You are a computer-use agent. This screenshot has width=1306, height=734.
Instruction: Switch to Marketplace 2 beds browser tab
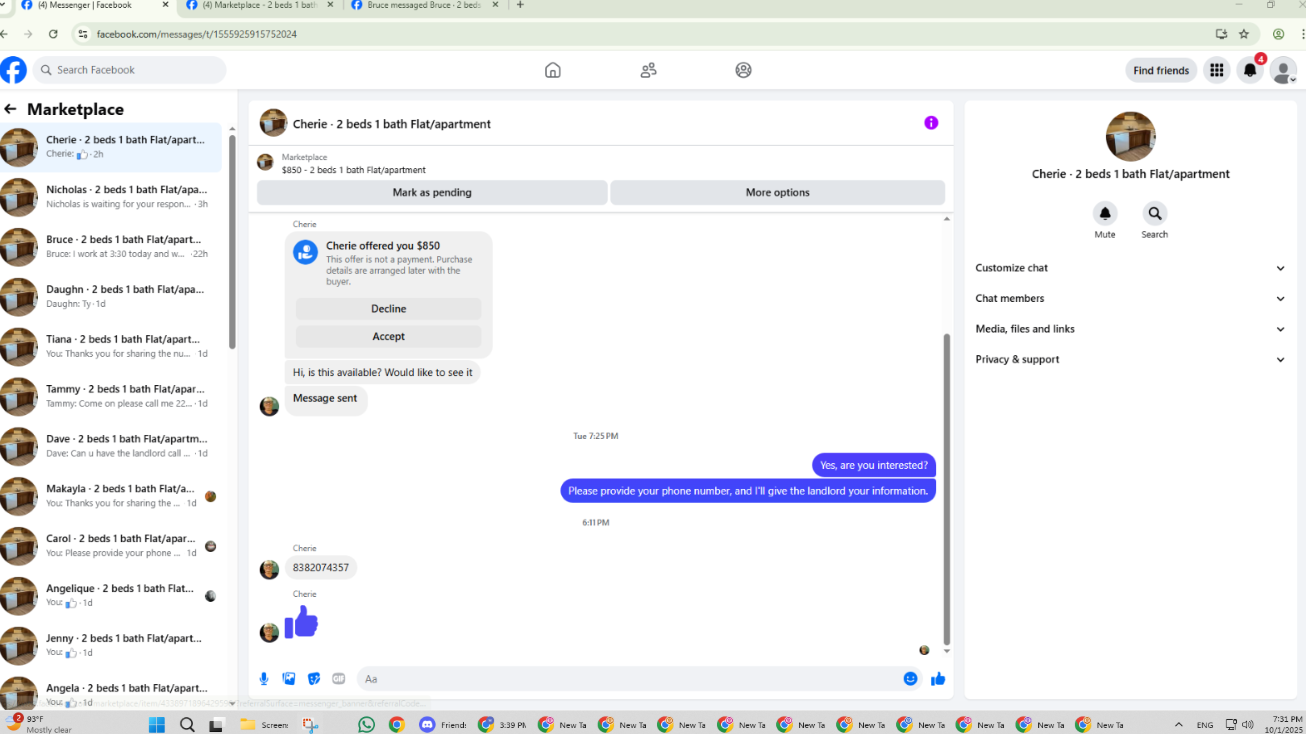coord(258,6)
